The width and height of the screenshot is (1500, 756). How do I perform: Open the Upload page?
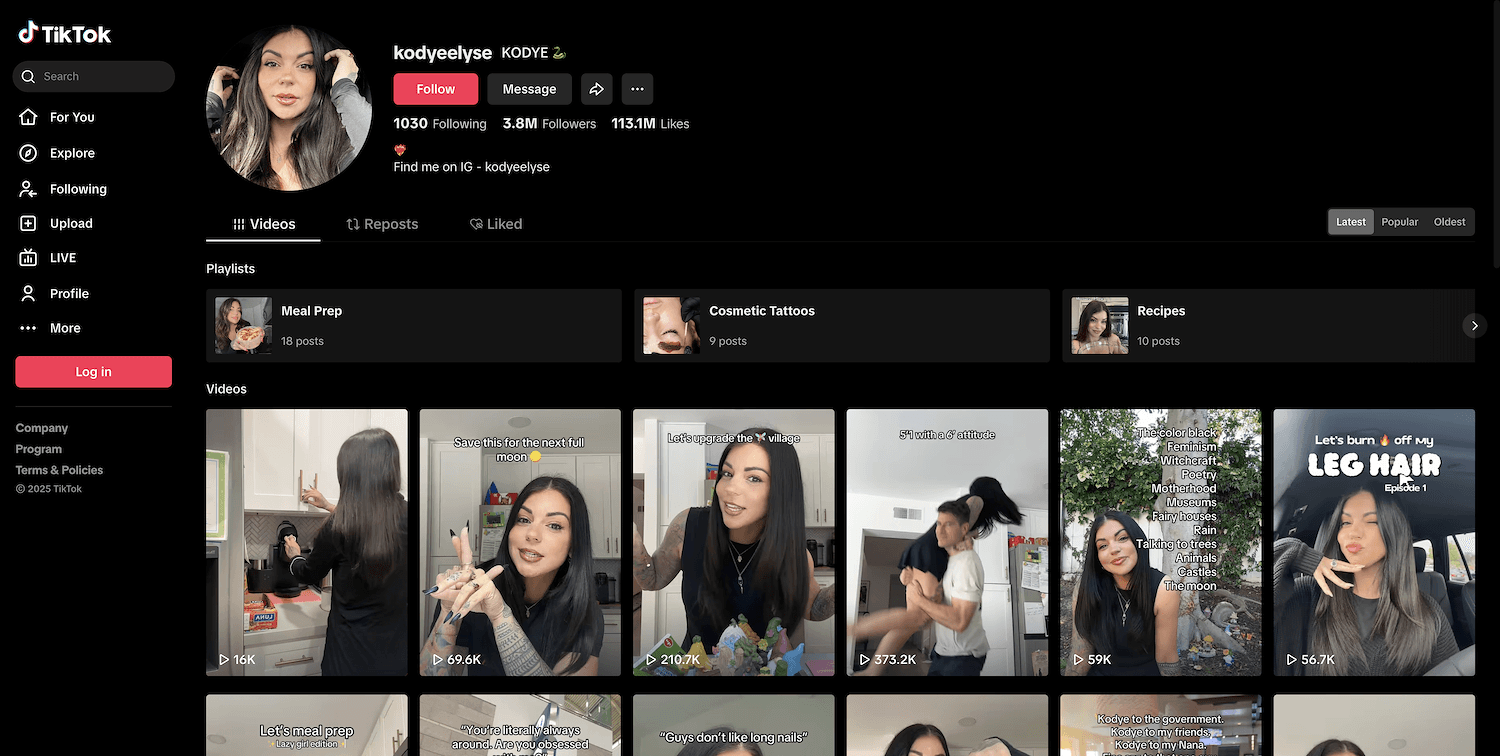pyautogui.click(x=70, y=223)
